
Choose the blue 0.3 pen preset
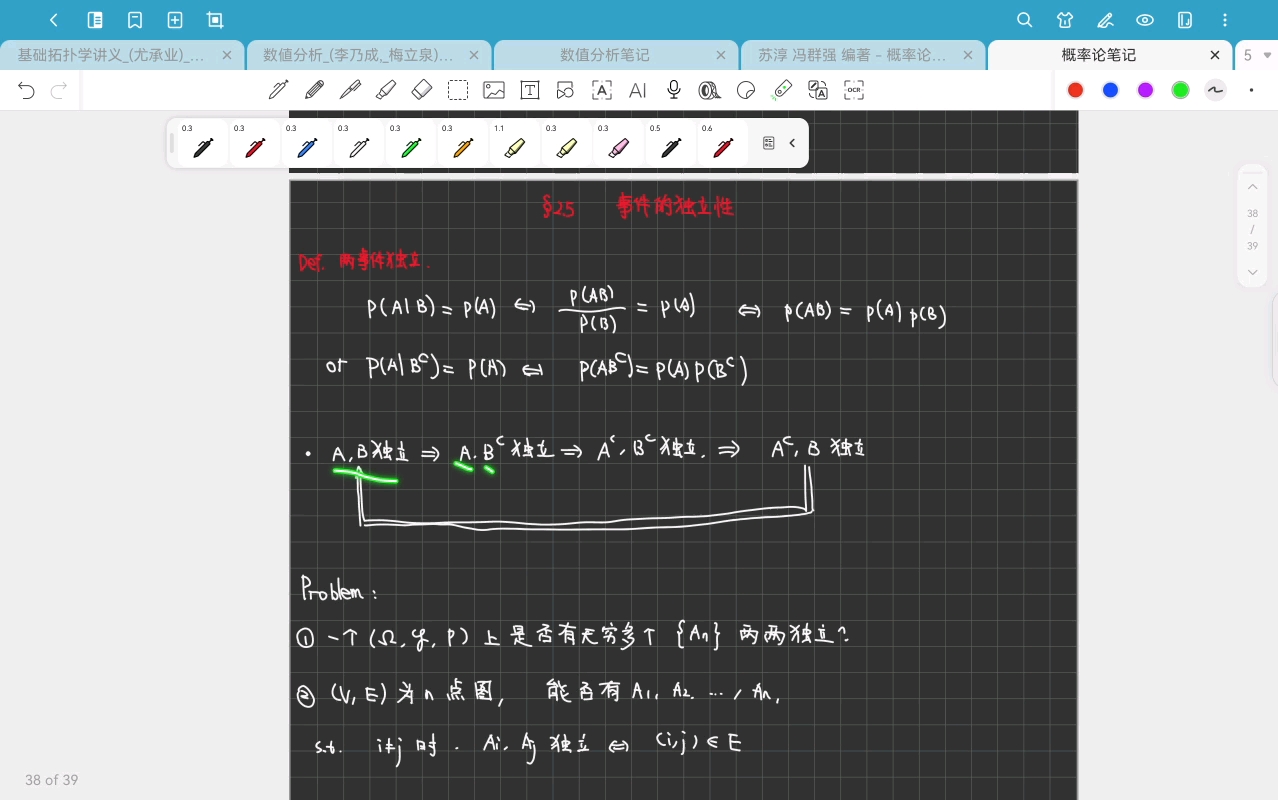[x=306, y=143]
